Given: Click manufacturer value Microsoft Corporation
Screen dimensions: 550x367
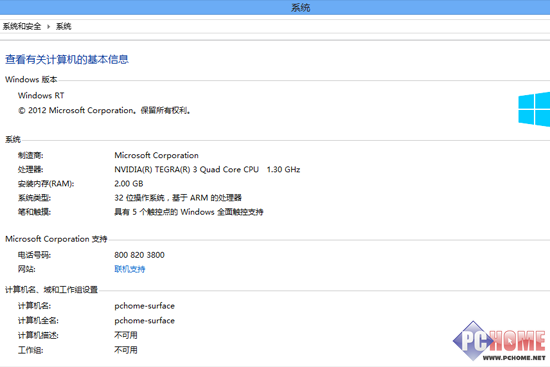Looking at the screenshot, I should point(156,155).
